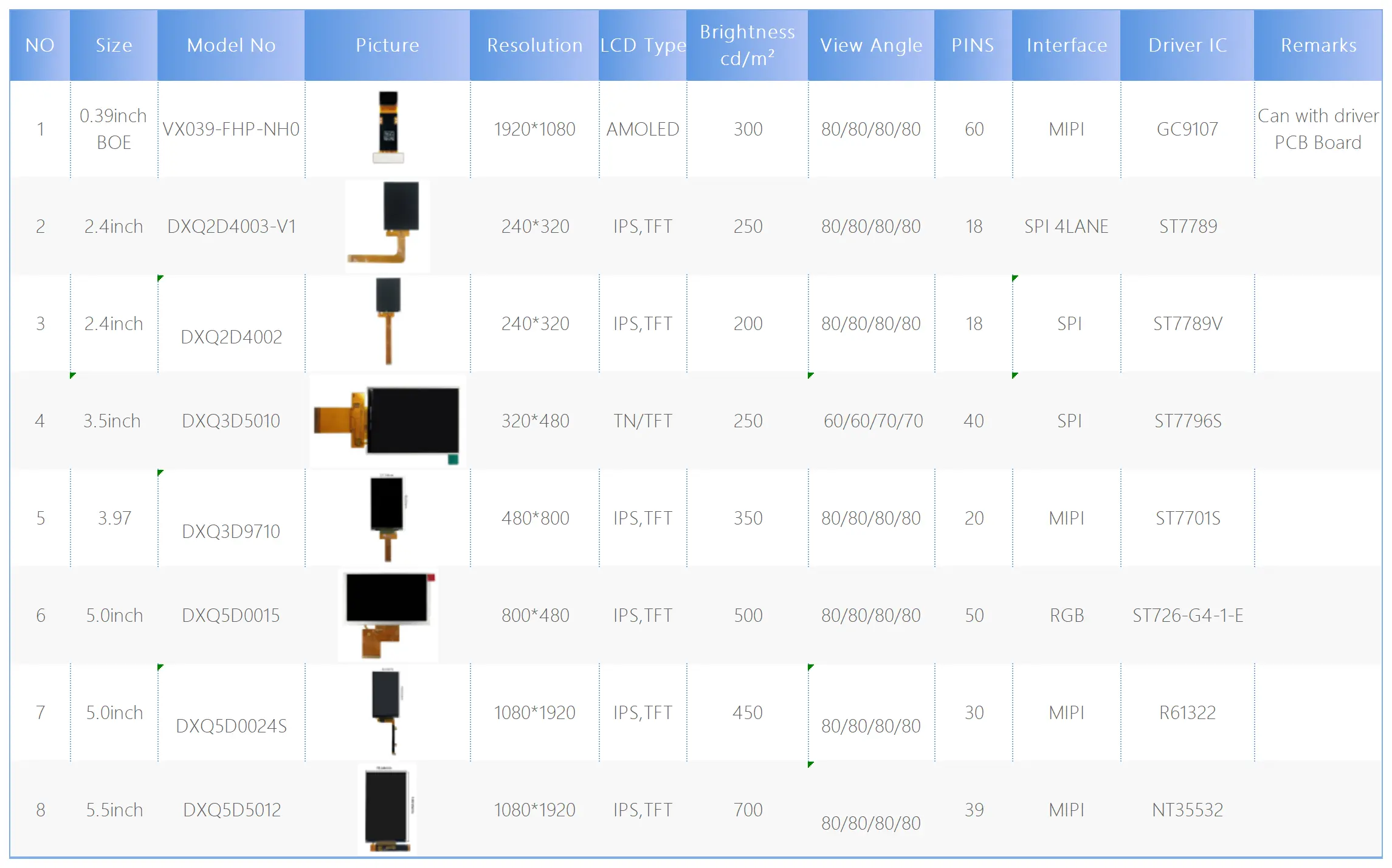Screen dimensions: 1392x868
Task: Click the Can with driver PCB Board remark
Action: [x=1318, y=129]
